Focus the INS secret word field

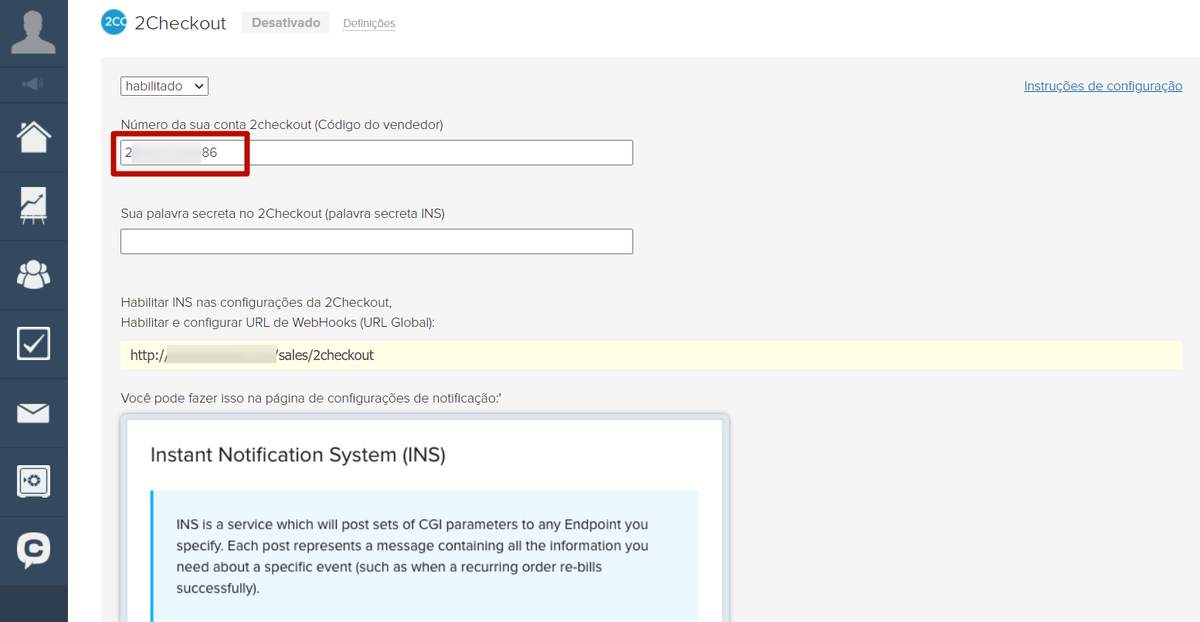377,242
